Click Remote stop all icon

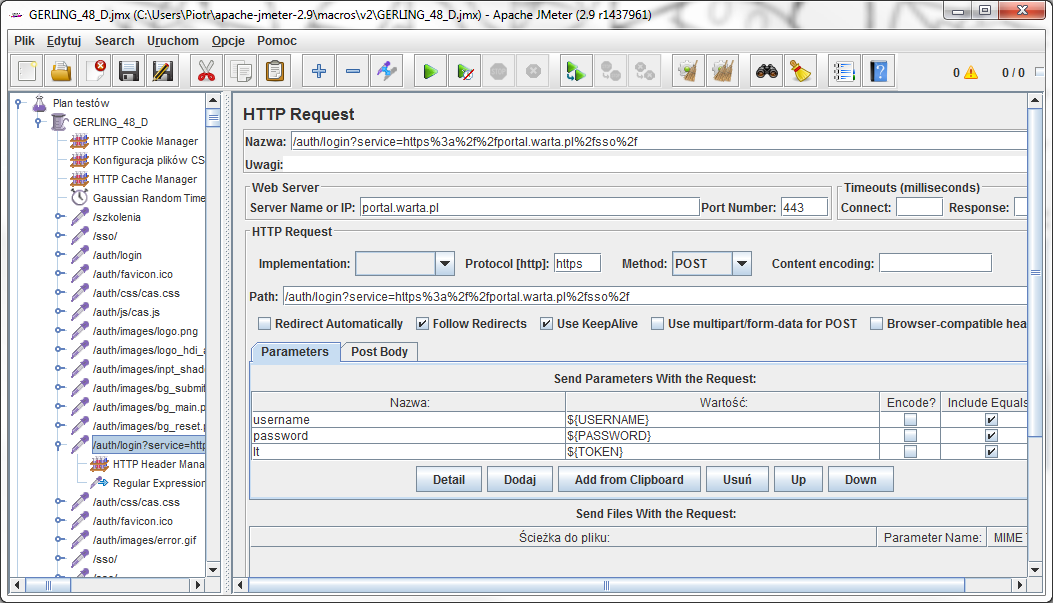pyautogui.click(x=610, y=71)
